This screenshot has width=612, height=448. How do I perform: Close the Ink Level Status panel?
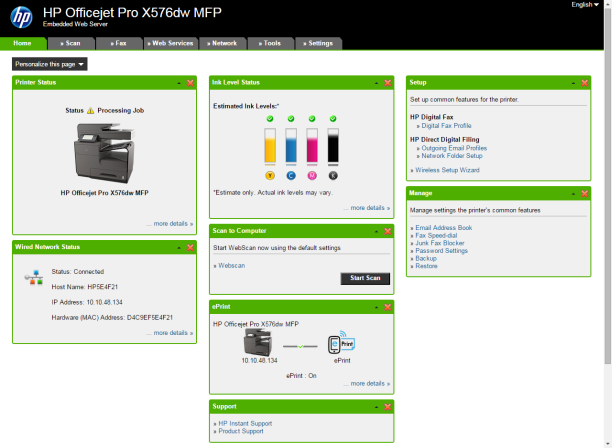tap(388, 83)
